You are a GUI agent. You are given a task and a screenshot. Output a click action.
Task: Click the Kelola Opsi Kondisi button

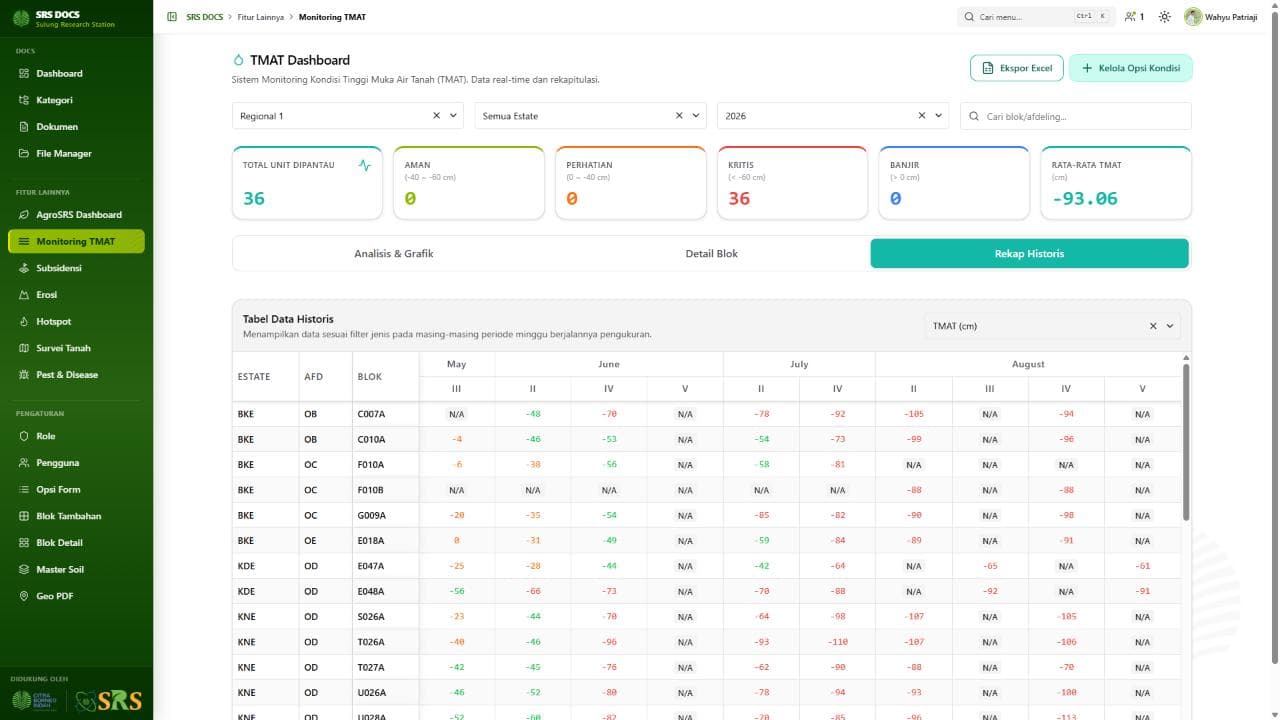pyautogui.click(x=1131, y=68)
